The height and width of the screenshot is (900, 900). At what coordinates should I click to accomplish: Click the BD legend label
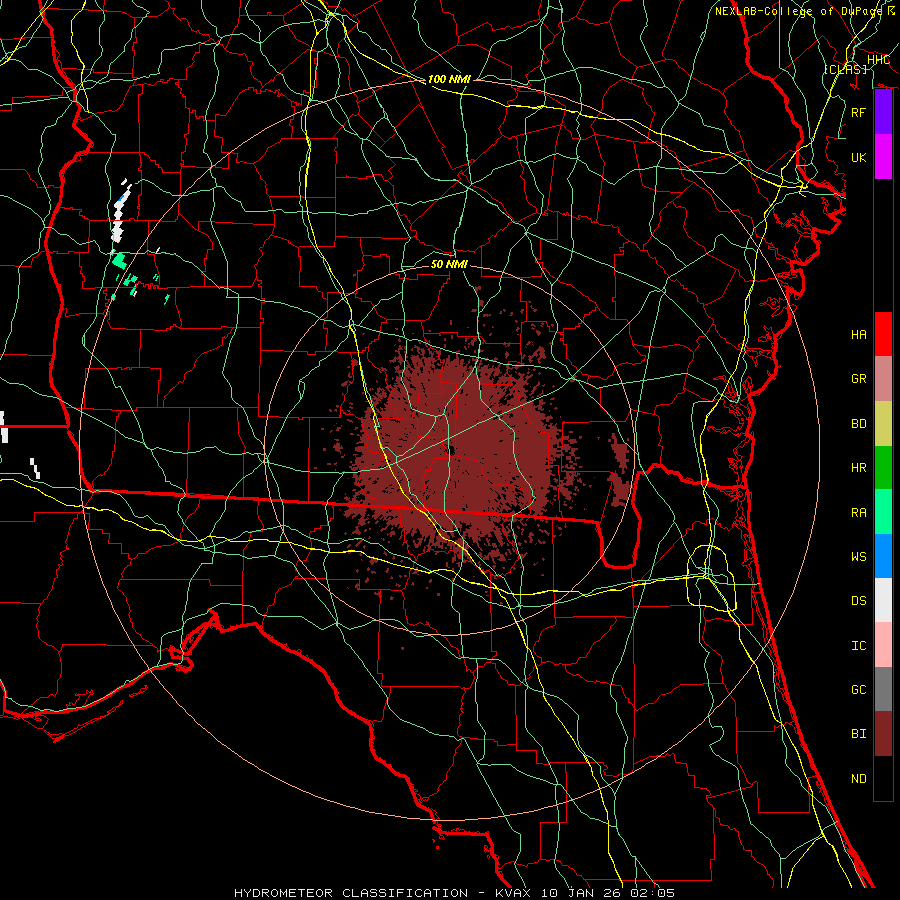tap(859, 424)
